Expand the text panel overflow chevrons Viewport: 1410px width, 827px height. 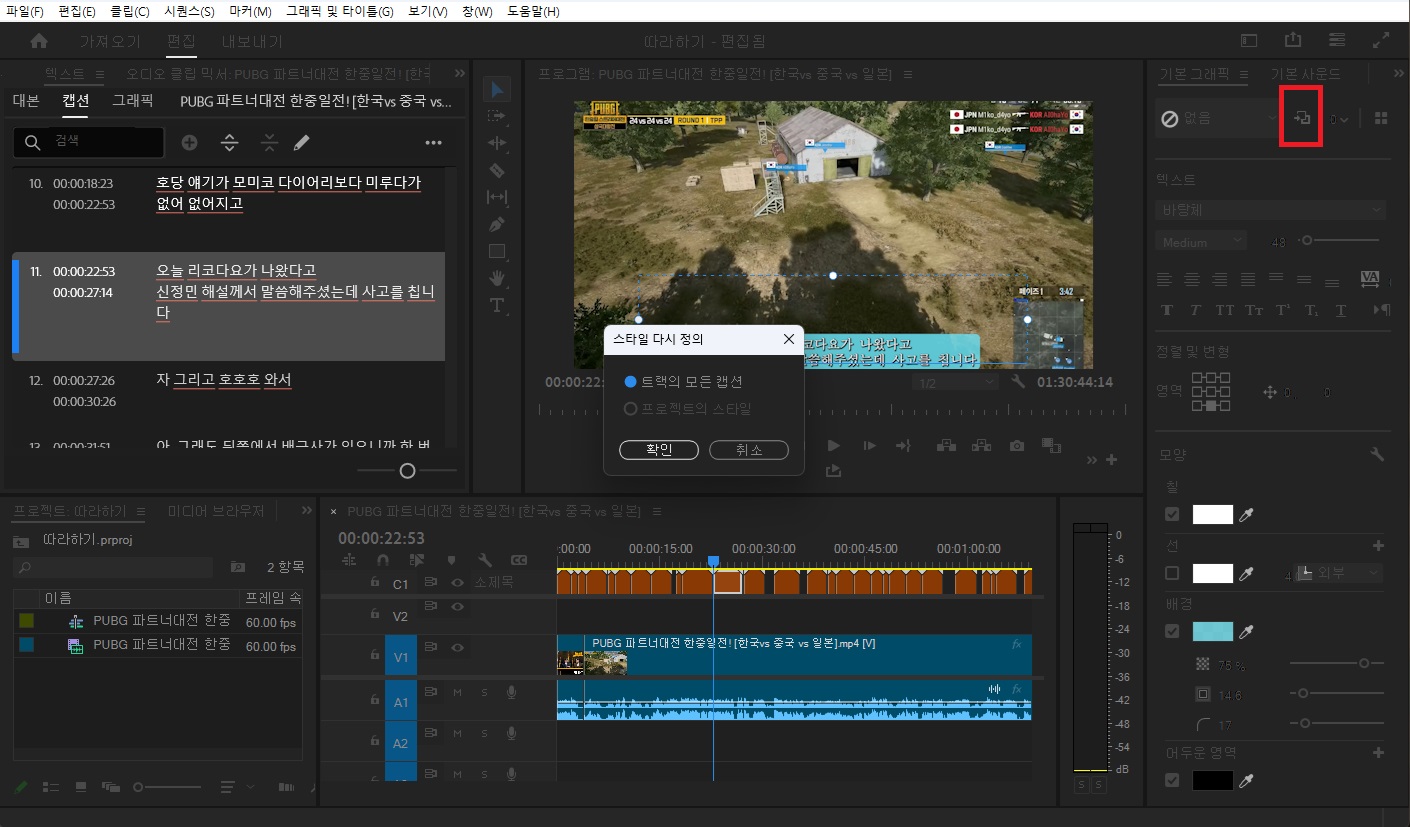click(x=460, y=74)
